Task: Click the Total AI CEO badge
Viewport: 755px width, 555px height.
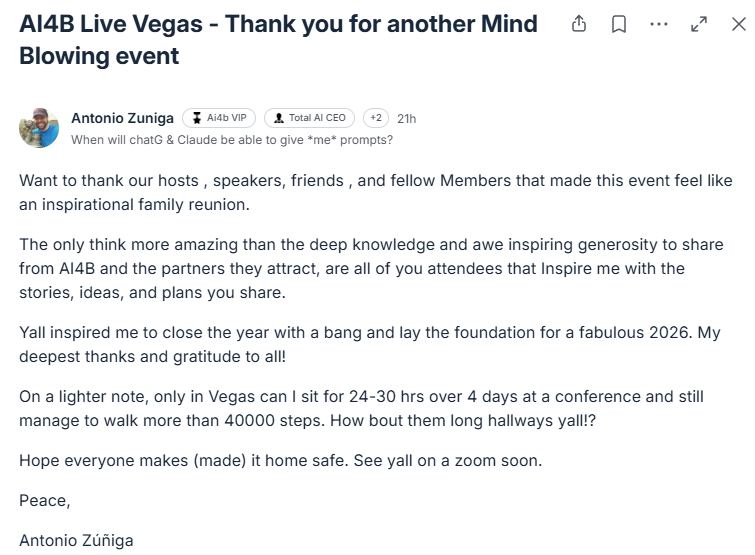Action: 309,118
